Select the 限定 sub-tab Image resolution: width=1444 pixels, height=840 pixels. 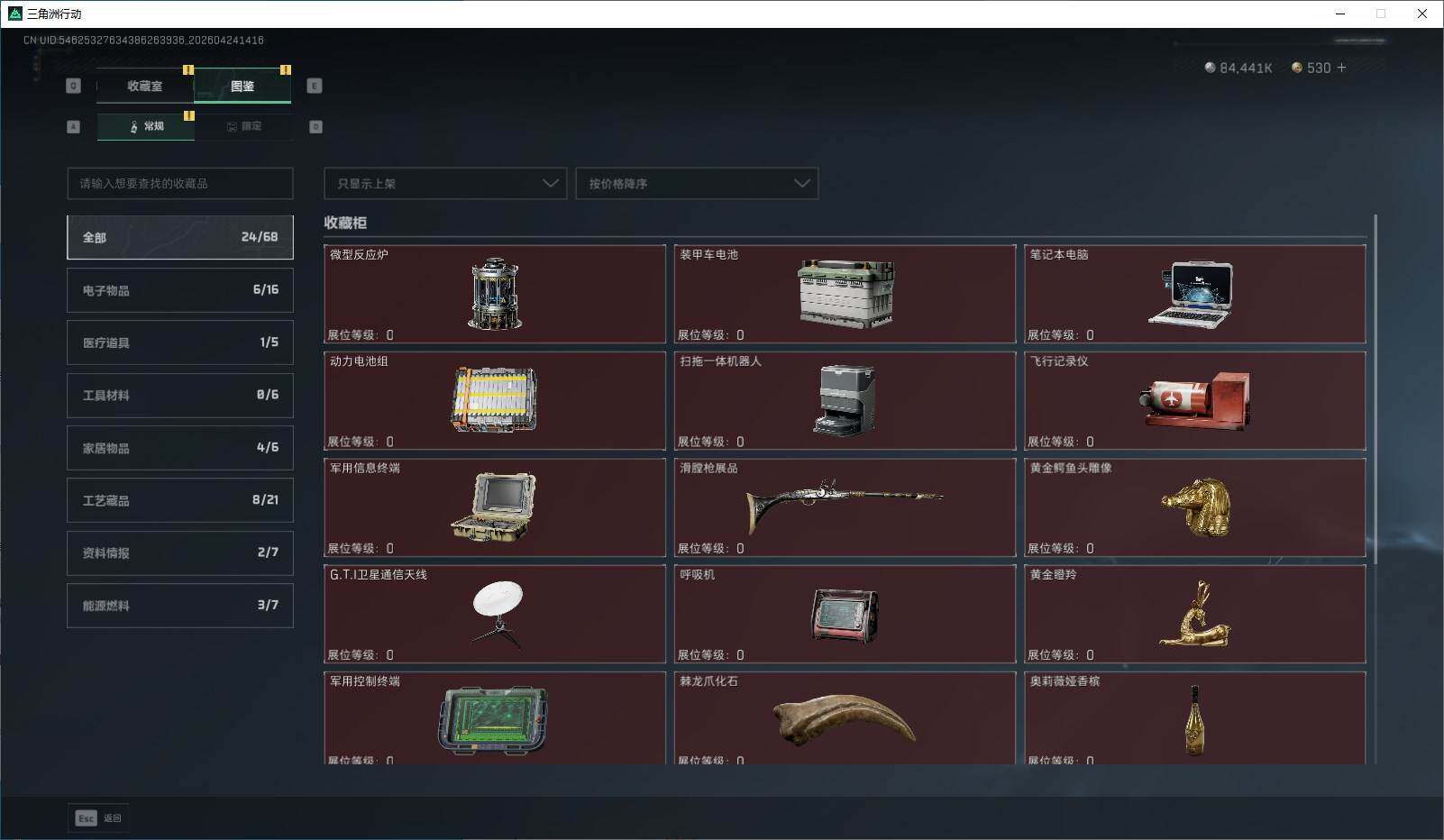(x=243, y=126)
